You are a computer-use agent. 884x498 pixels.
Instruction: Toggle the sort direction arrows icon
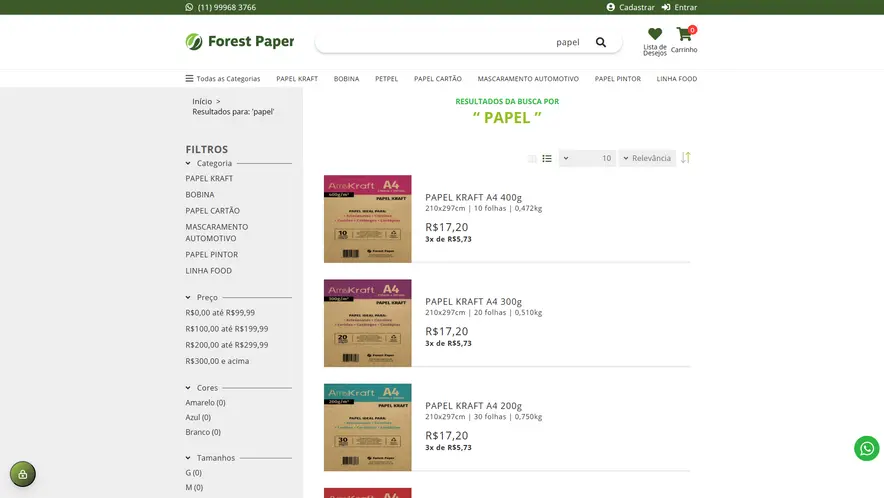coord(686,158)
